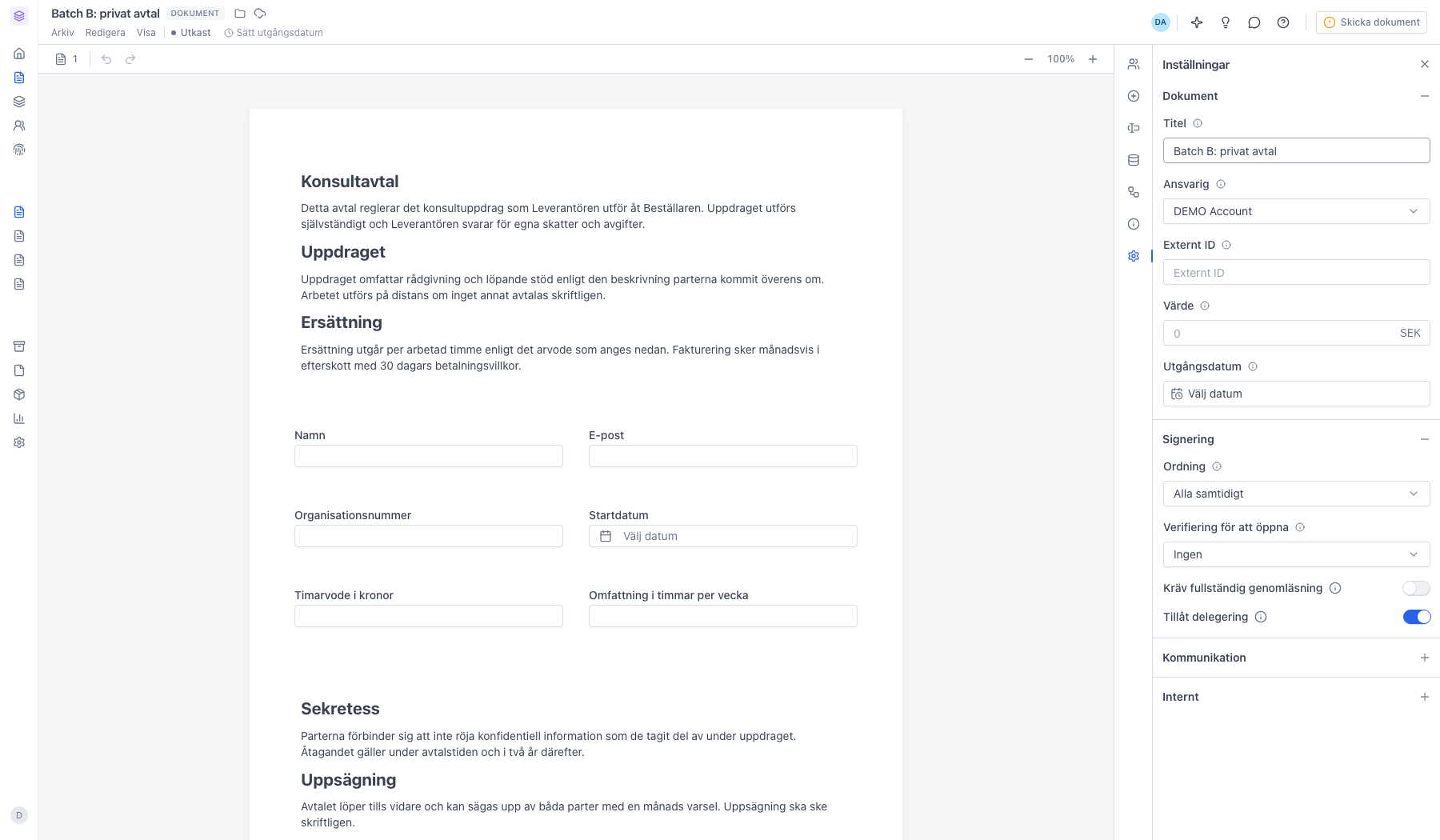Open the Arkiv menu
Image resolution: width=1440 pixels, height=840 pixels.
click(62, 33)
